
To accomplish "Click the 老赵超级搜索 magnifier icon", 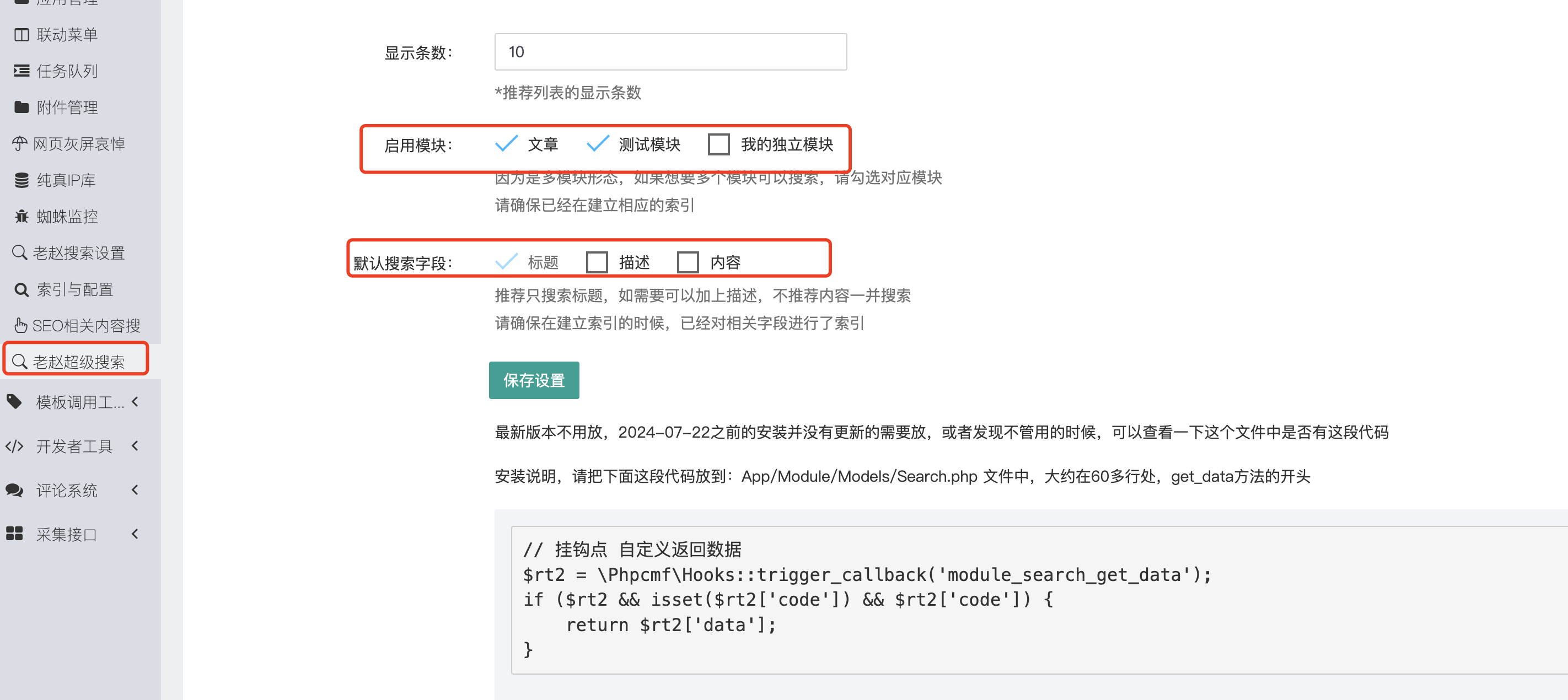I will click(19, 362).
